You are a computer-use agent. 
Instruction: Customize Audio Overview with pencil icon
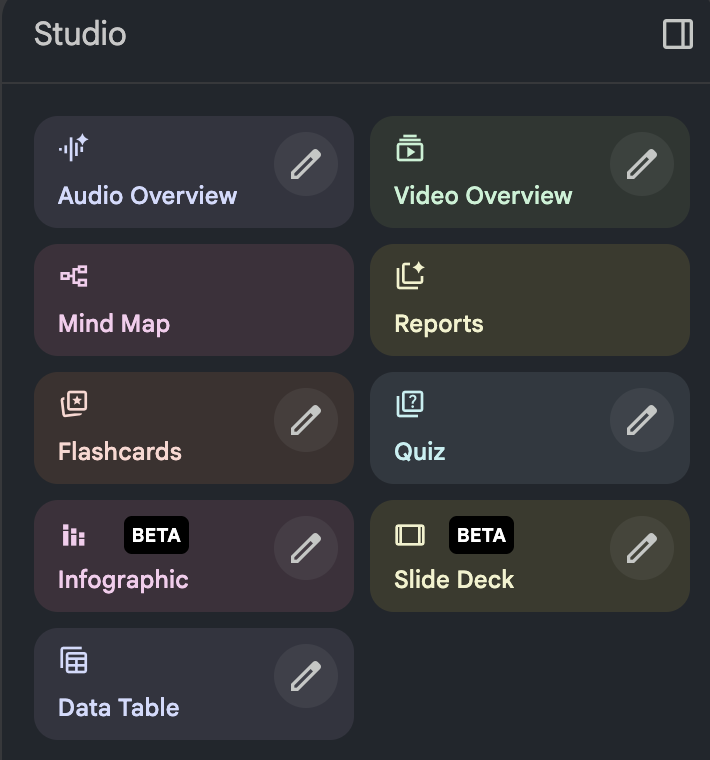tap(306, 164)
